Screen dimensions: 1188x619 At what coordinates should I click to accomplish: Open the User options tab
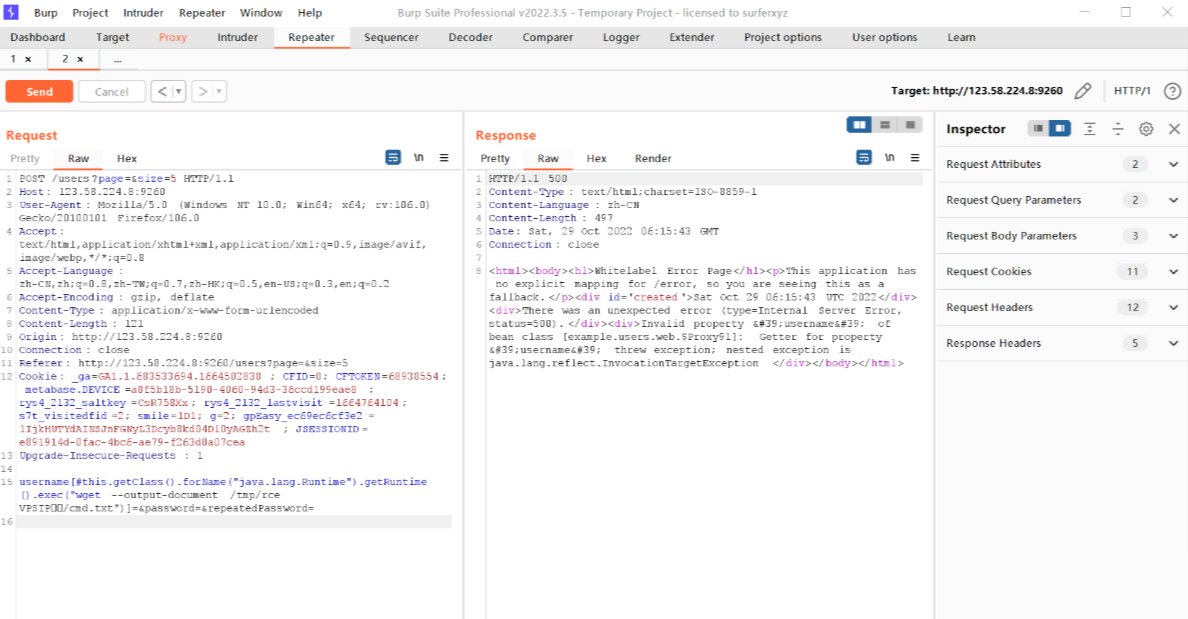(x=884, y=37)
